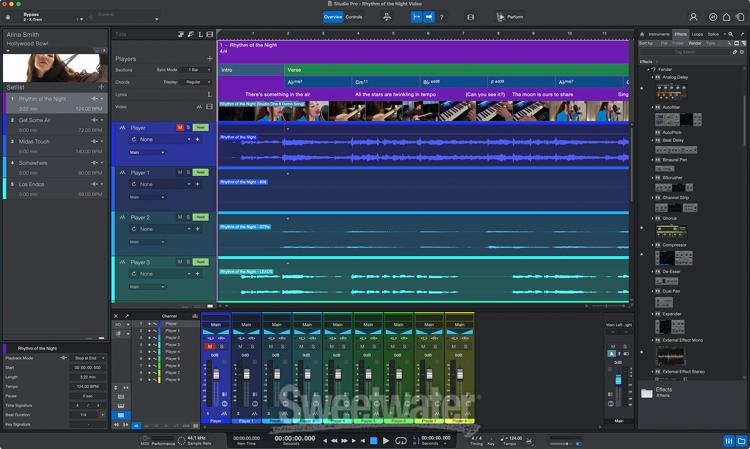Viewport: 750px width, 449px height.
Task: Expand the Compressor effect entry
Action: click(653, 245)
